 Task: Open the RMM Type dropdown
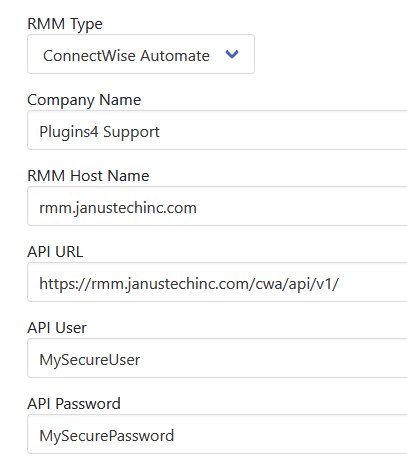[141, 54]
